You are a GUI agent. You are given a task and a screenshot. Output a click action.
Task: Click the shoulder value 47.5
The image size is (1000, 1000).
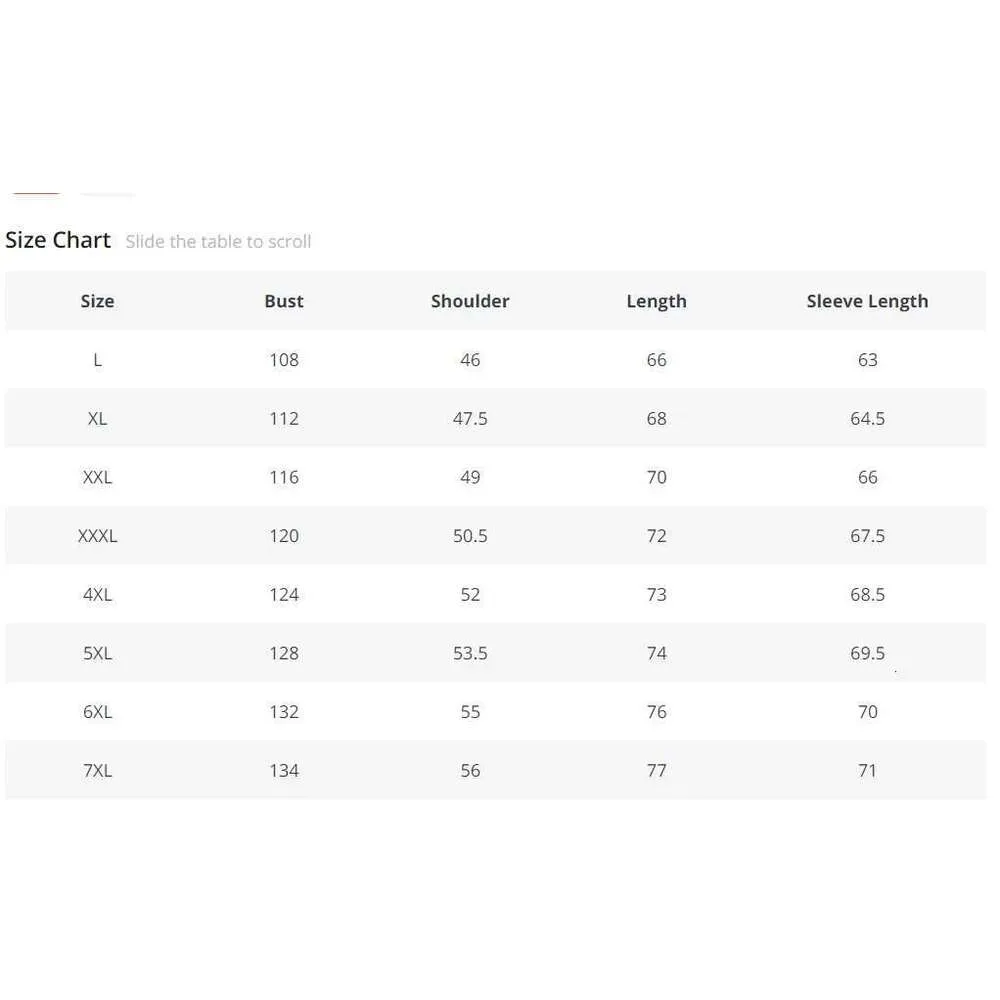(x=470, y=419)
